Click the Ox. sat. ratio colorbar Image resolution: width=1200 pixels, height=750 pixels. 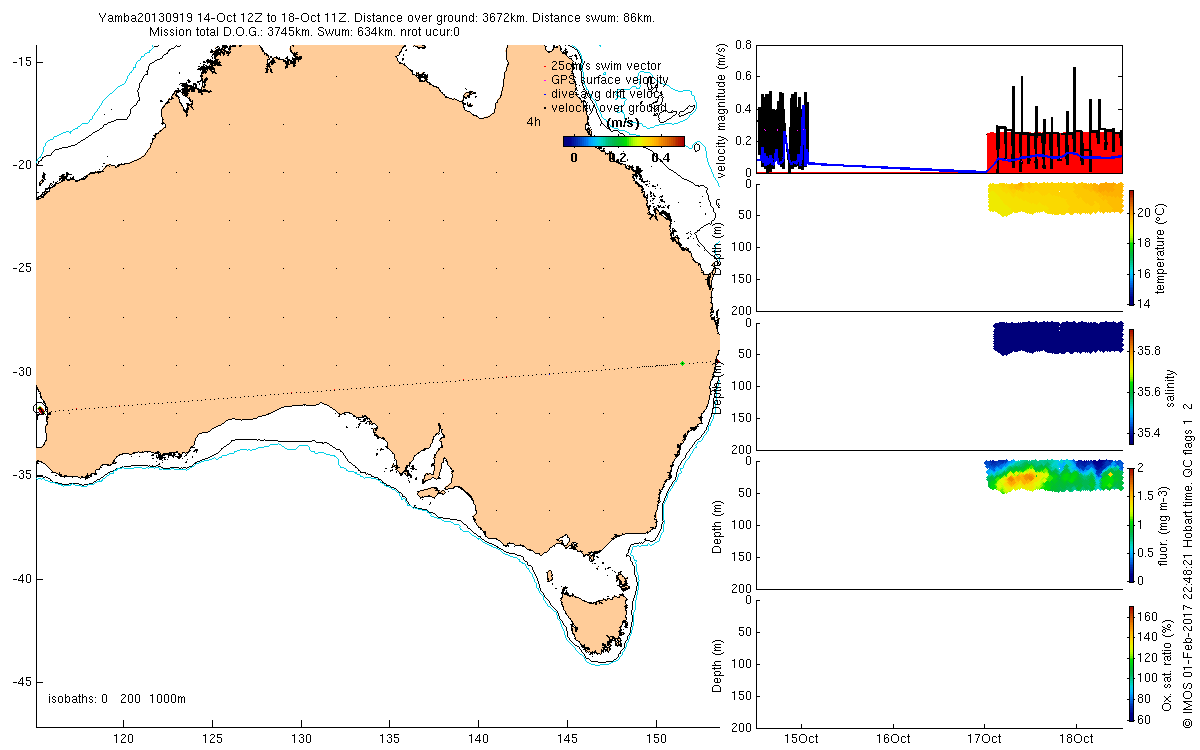coord(1131,663)
